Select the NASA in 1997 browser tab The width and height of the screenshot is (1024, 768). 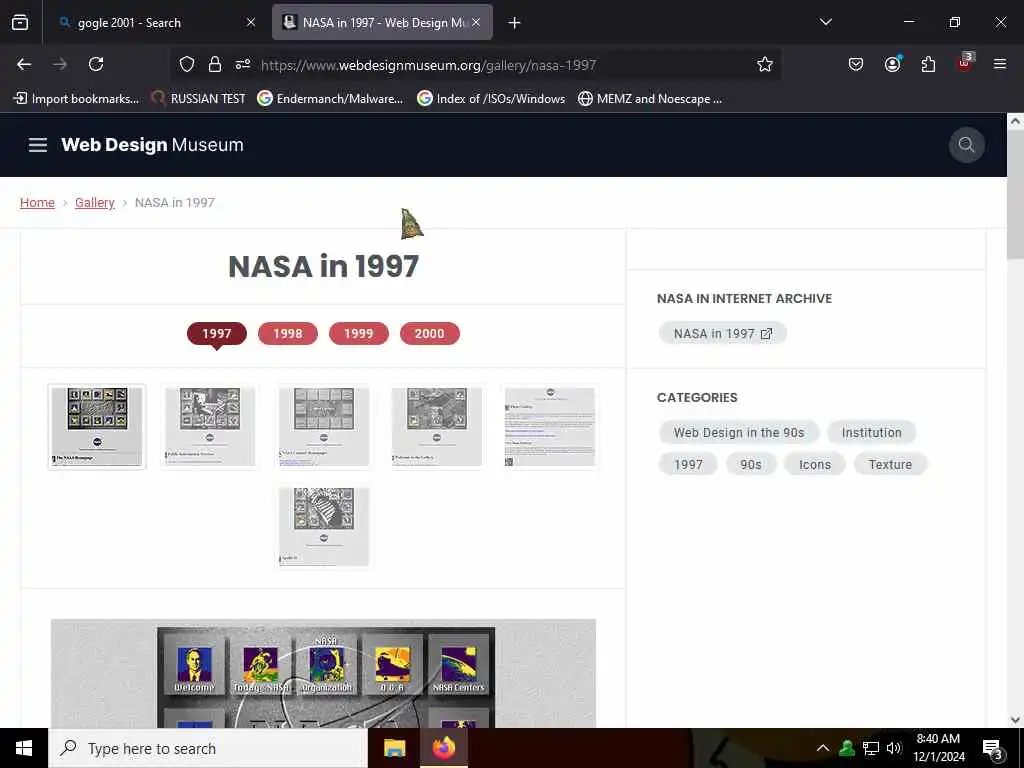click(x=382, y=23)
